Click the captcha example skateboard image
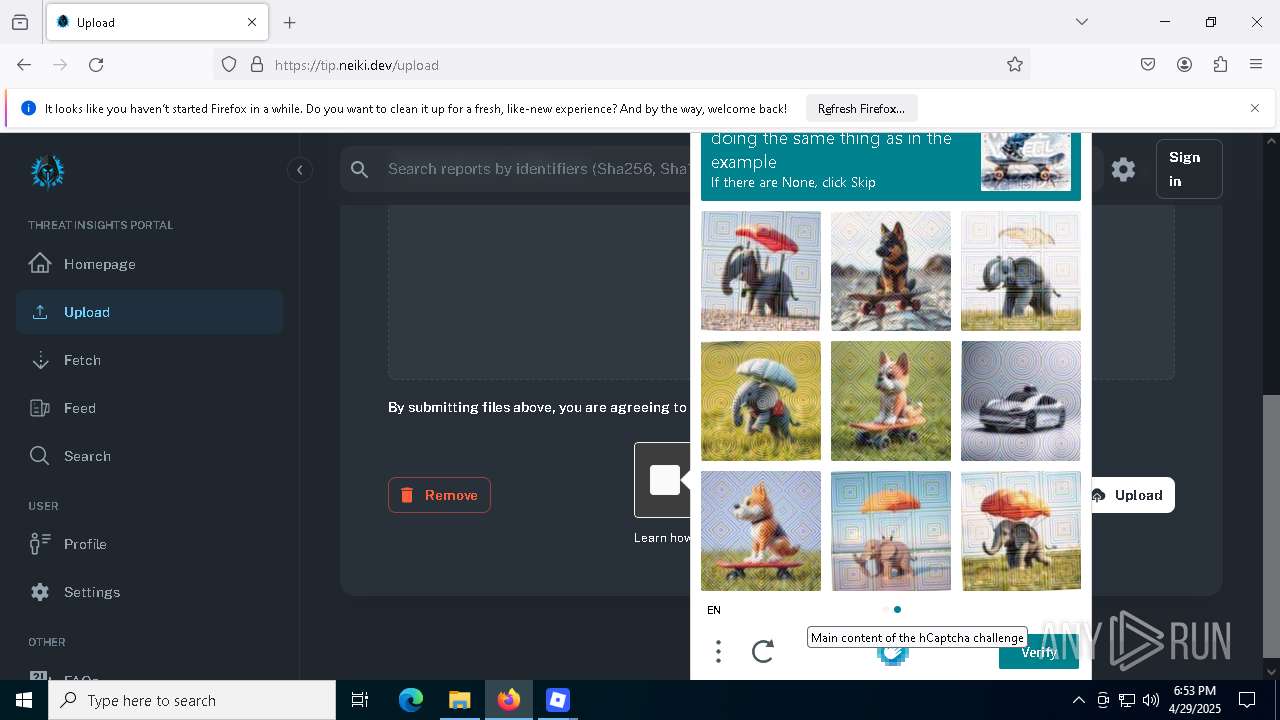The height and width of the screenshot is (720, 1280). pos(1026,161)
